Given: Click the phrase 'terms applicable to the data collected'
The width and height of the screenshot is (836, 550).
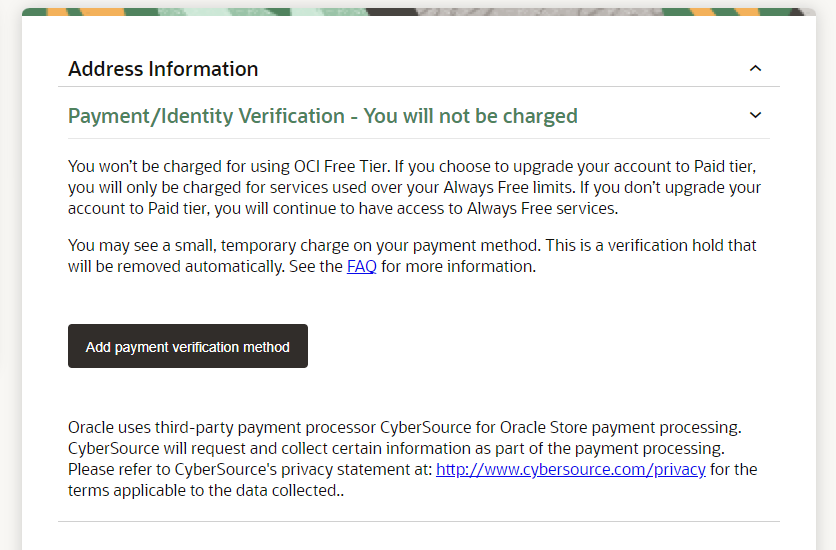Looking at the screenshot, I should (204, 490).
